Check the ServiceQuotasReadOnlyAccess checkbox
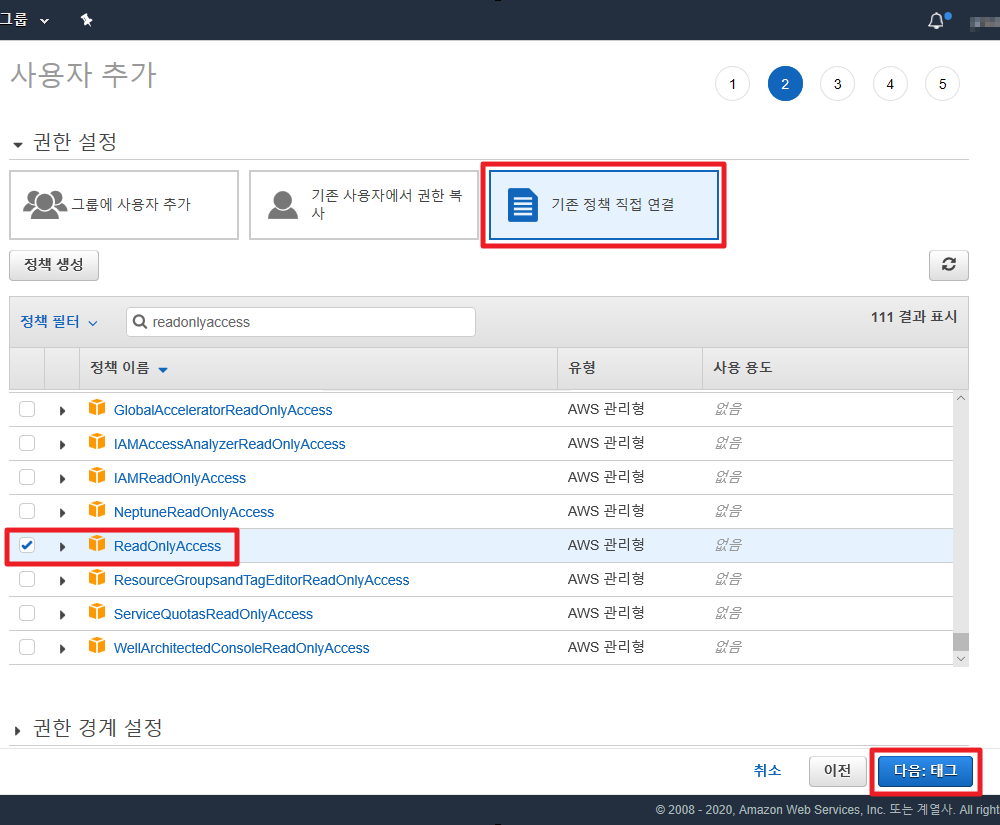This screenshot has width=1000, height=825. point(27,613)
